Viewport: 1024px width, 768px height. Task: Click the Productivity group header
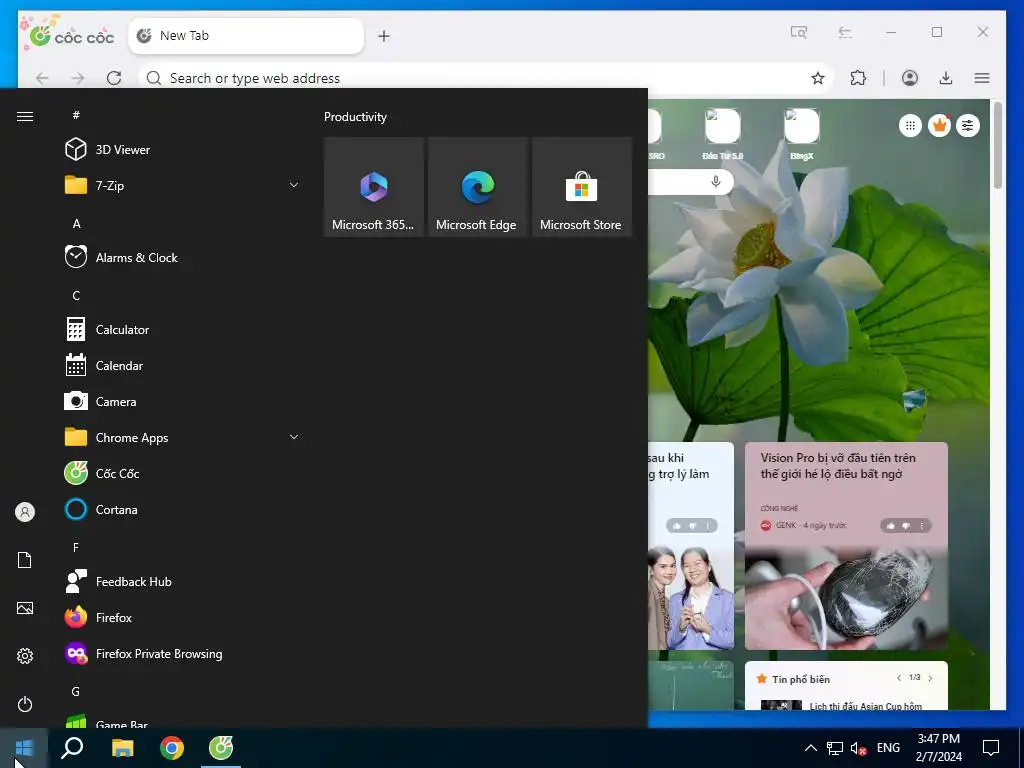point(355,117)
